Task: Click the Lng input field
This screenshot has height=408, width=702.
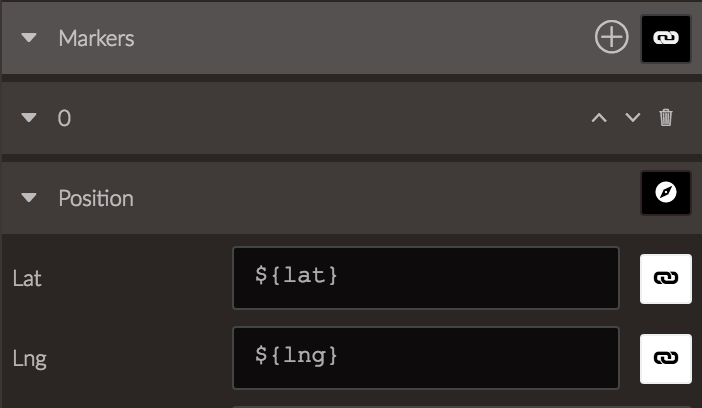Action: click(x=426, y=358)
